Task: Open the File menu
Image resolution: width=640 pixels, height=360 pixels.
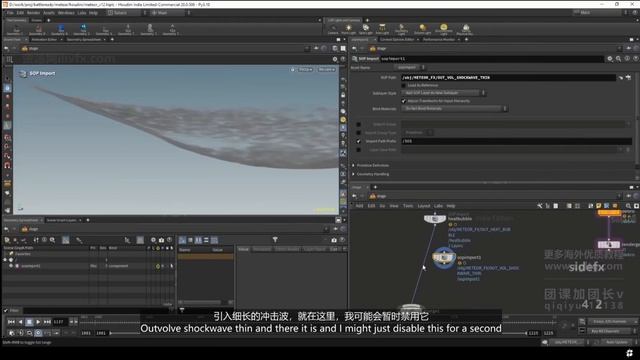Action: click(10, 13)
